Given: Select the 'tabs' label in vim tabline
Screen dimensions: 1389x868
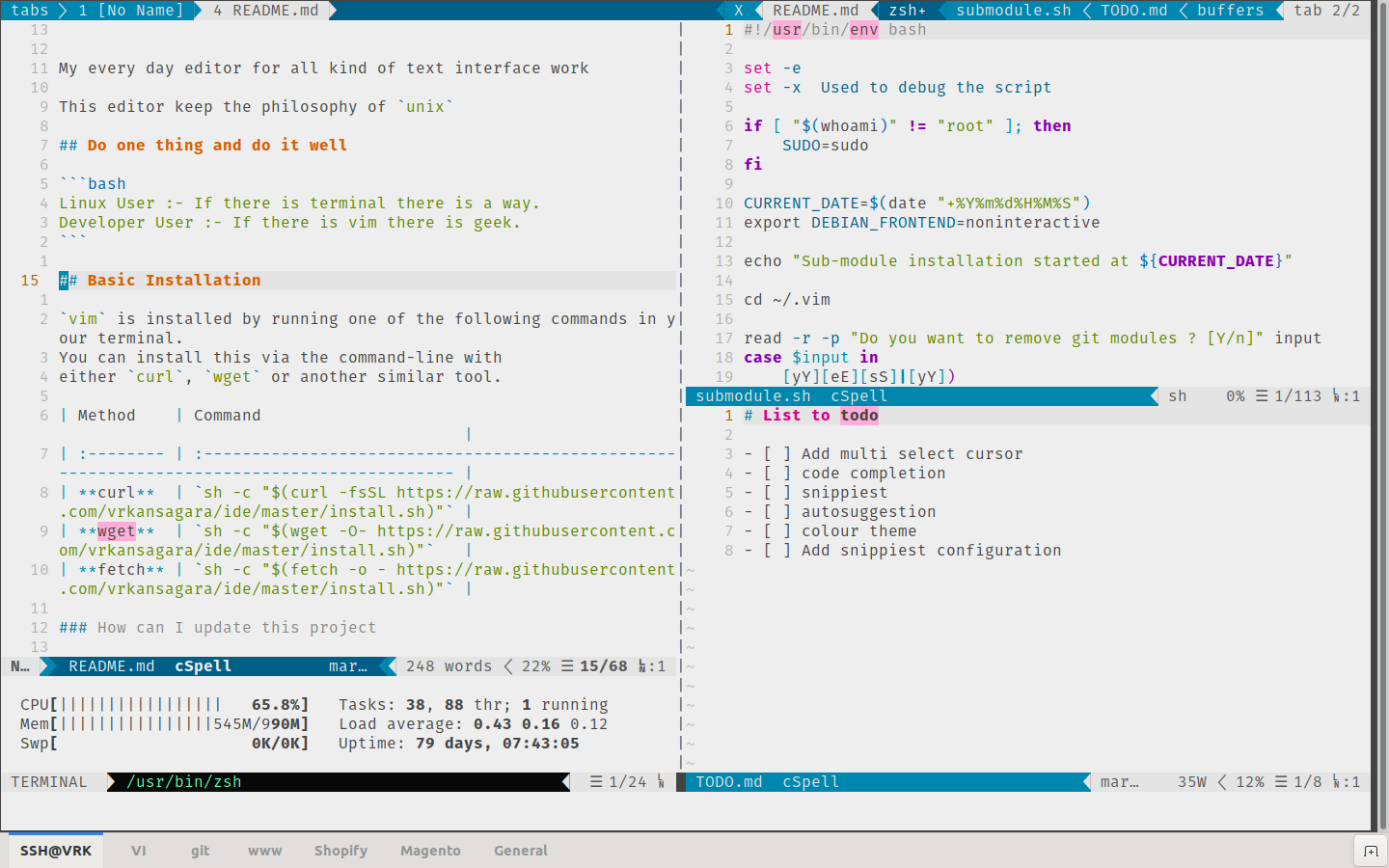Looking at the screenshot, I should click(x=30, y=11).
